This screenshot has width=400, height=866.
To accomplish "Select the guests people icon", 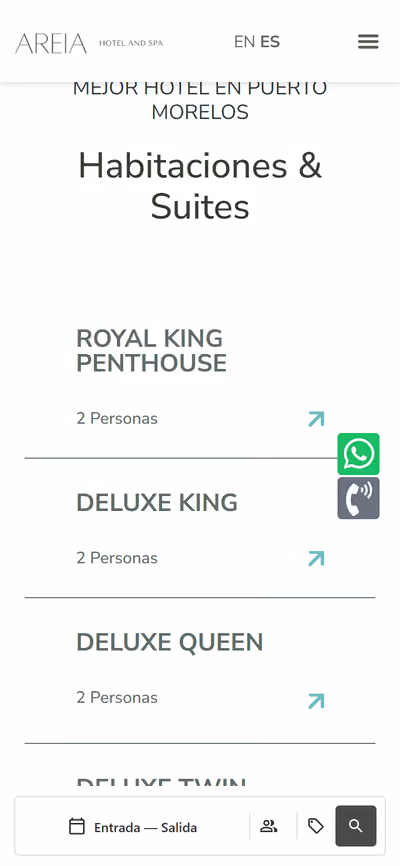I will [269, 826].
